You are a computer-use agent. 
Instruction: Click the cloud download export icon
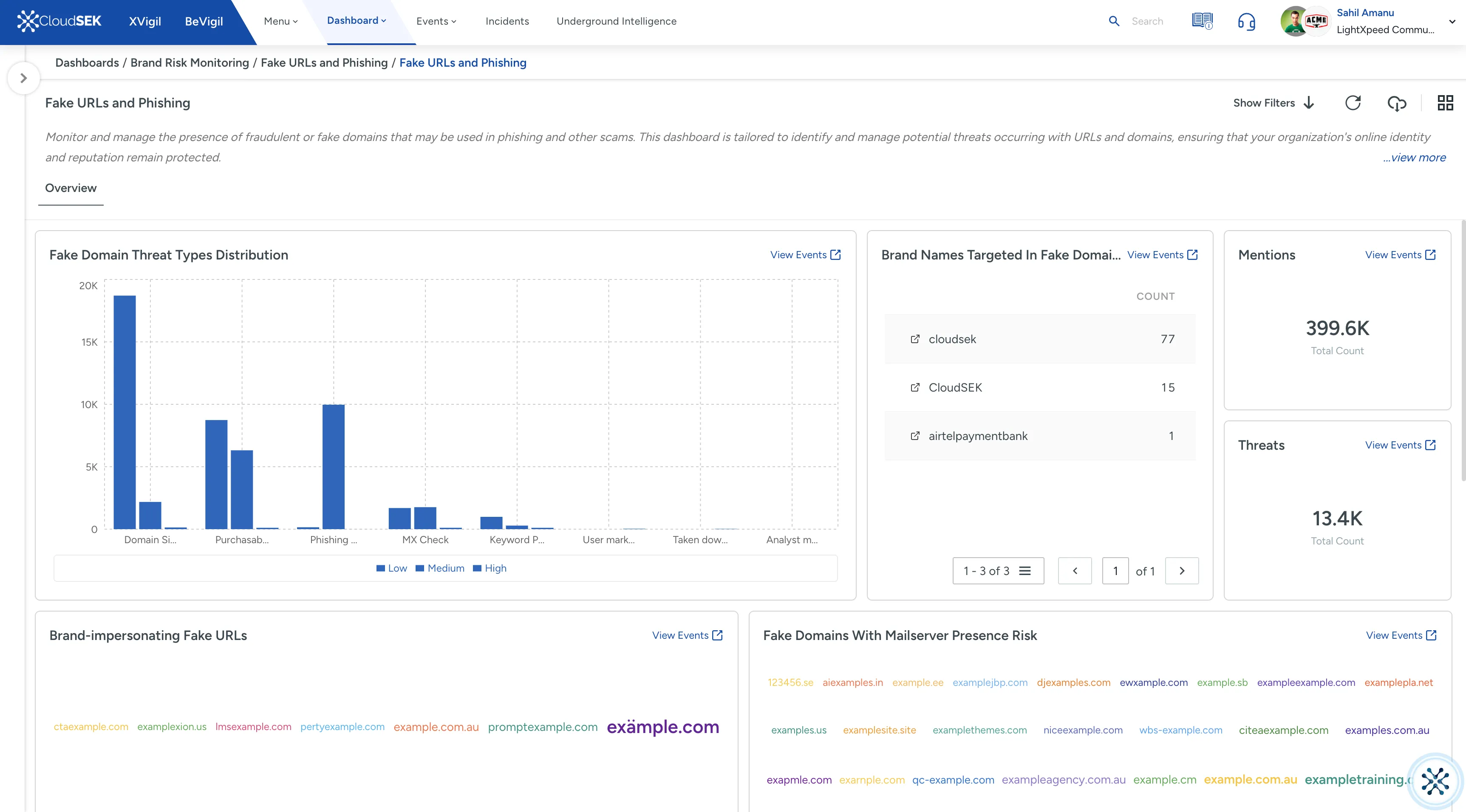pos(1397,103)
